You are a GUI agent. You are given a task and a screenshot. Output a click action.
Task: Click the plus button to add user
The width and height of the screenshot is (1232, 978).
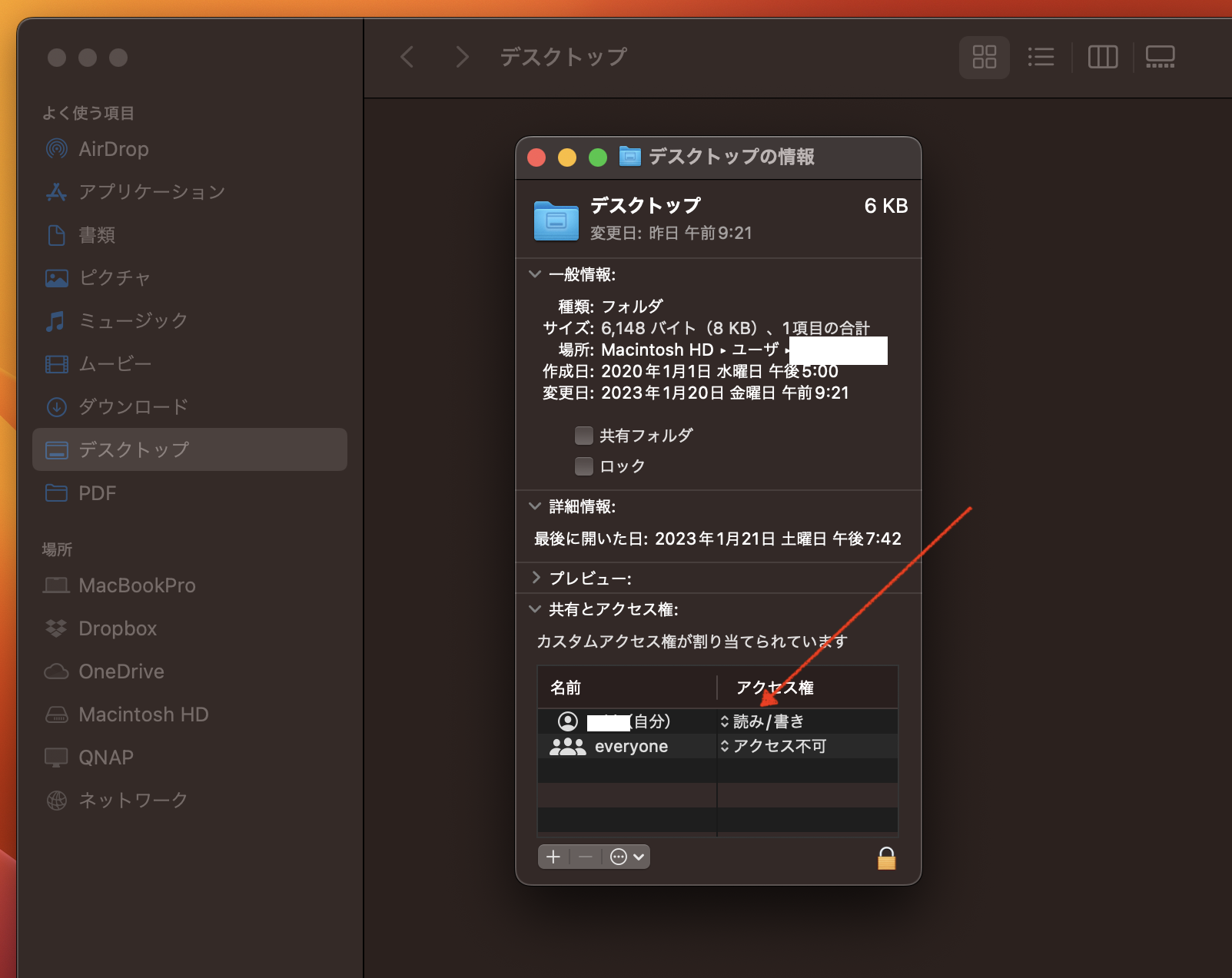click(x=553, y=857)
